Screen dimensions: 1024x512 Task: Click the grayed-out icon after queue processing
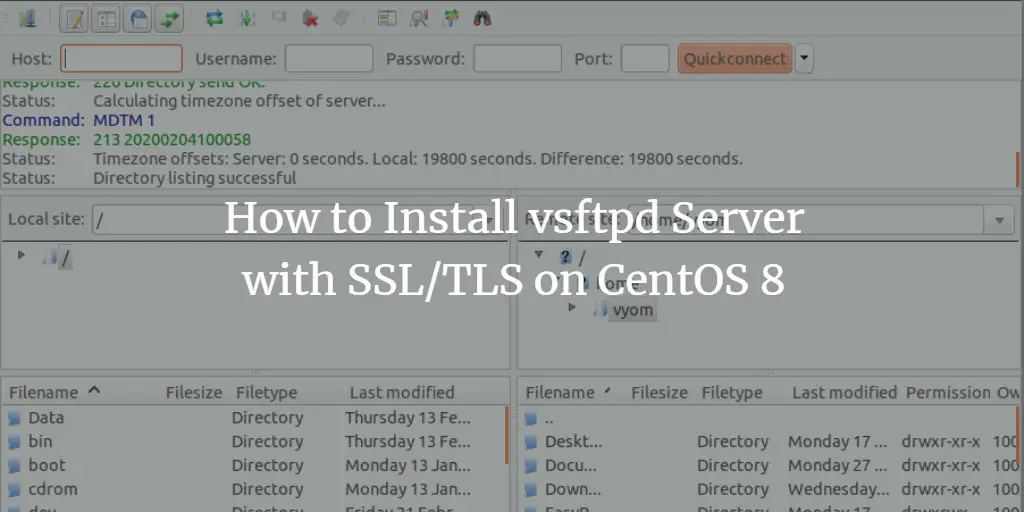279,18
